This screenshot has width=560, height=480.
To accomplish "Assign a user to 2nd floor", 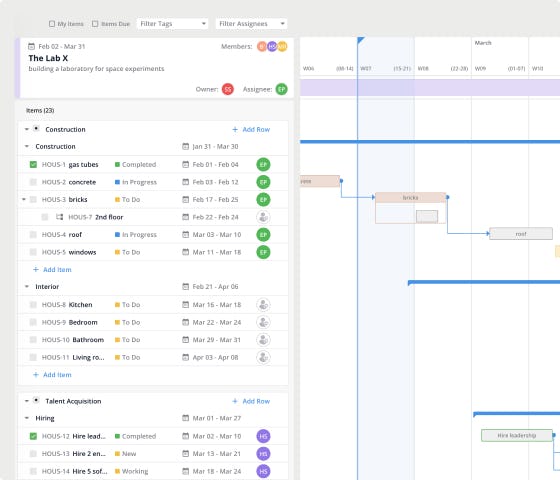I will 263,217.
